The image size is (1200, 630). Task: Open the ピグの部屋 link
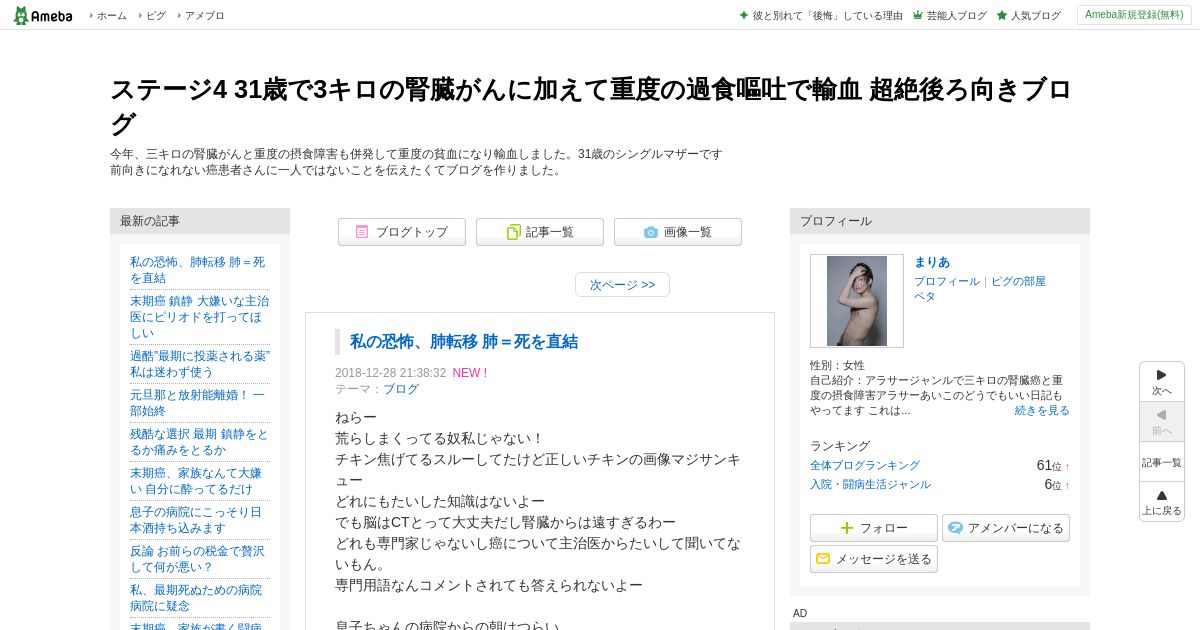(1018, 282)
